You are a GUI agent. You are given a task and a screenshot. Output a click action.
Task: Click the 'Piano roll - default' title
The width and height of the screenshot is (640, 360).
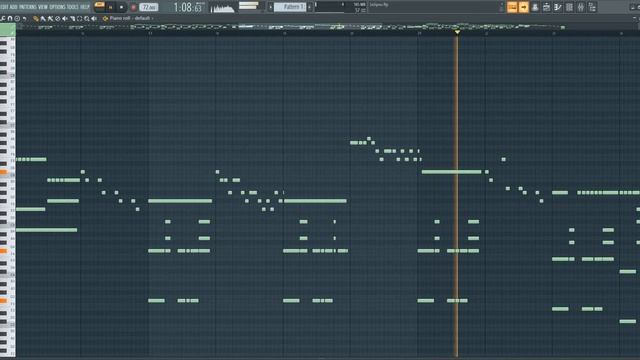(x=130, y=18)
